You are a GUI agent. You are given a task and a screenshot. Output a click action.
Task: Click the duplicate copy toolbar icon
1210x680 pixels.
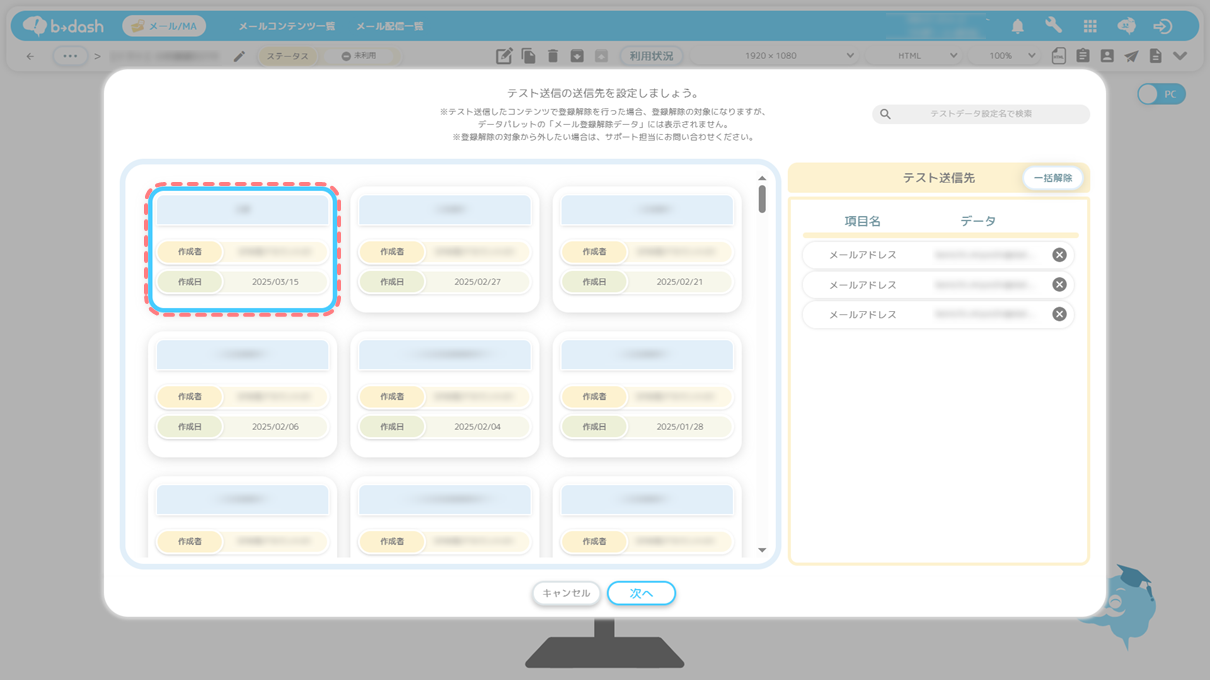pyautogui.click(x=528, y=56)
